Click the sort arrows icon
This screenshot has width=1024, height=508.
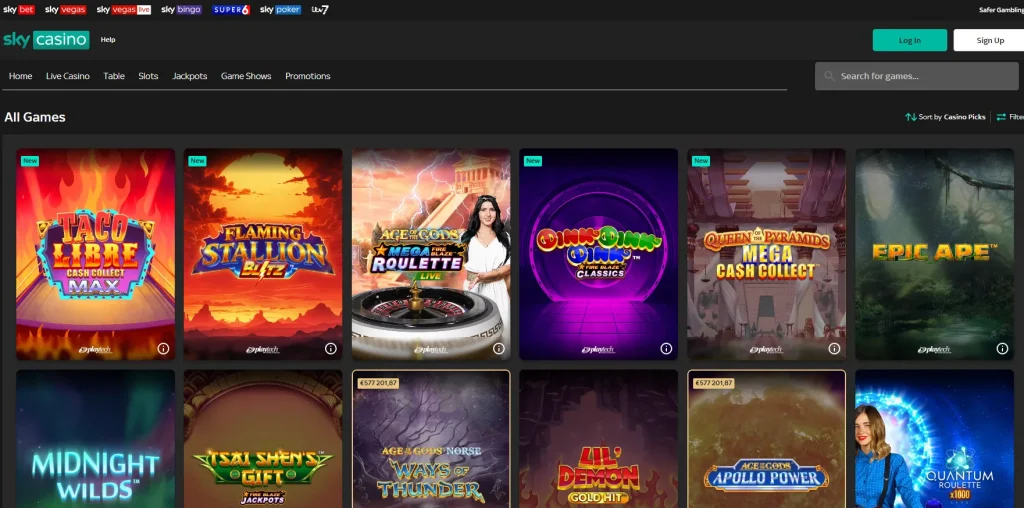point(910,117)
